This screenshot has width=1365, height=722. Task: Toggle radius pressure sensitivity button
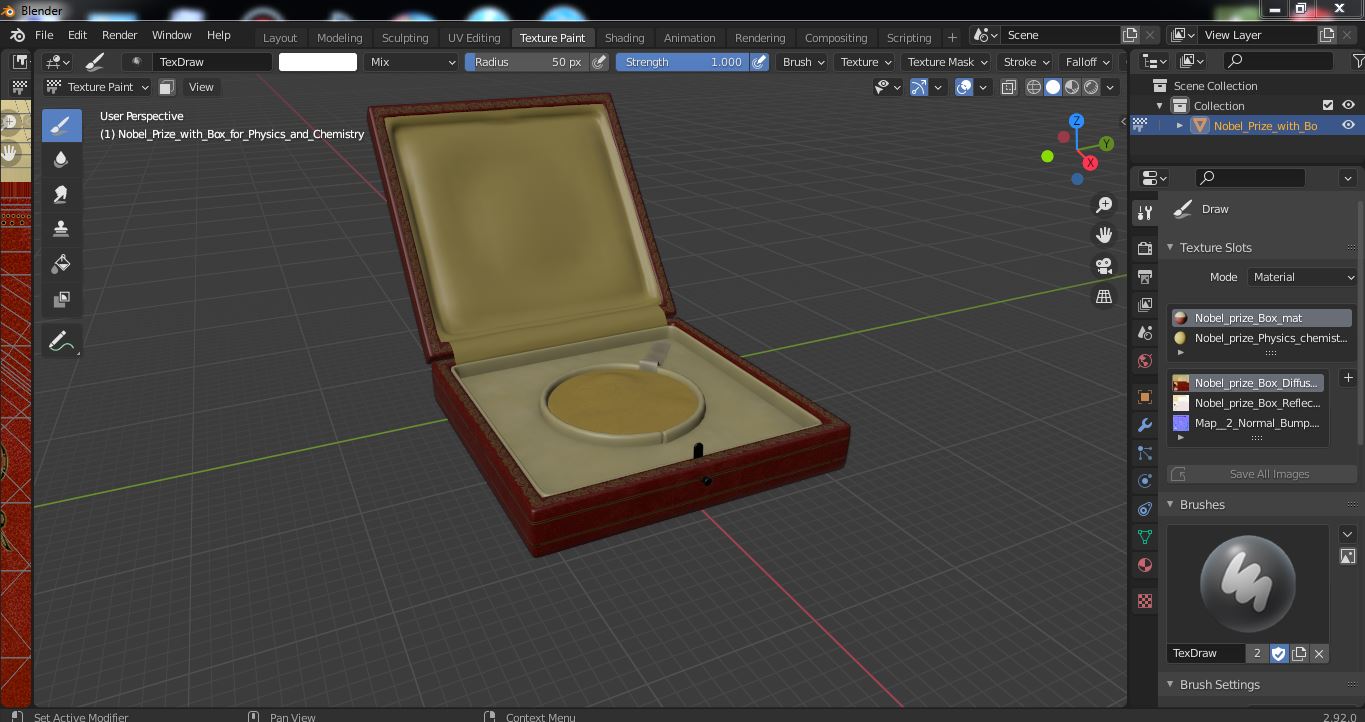599,62
